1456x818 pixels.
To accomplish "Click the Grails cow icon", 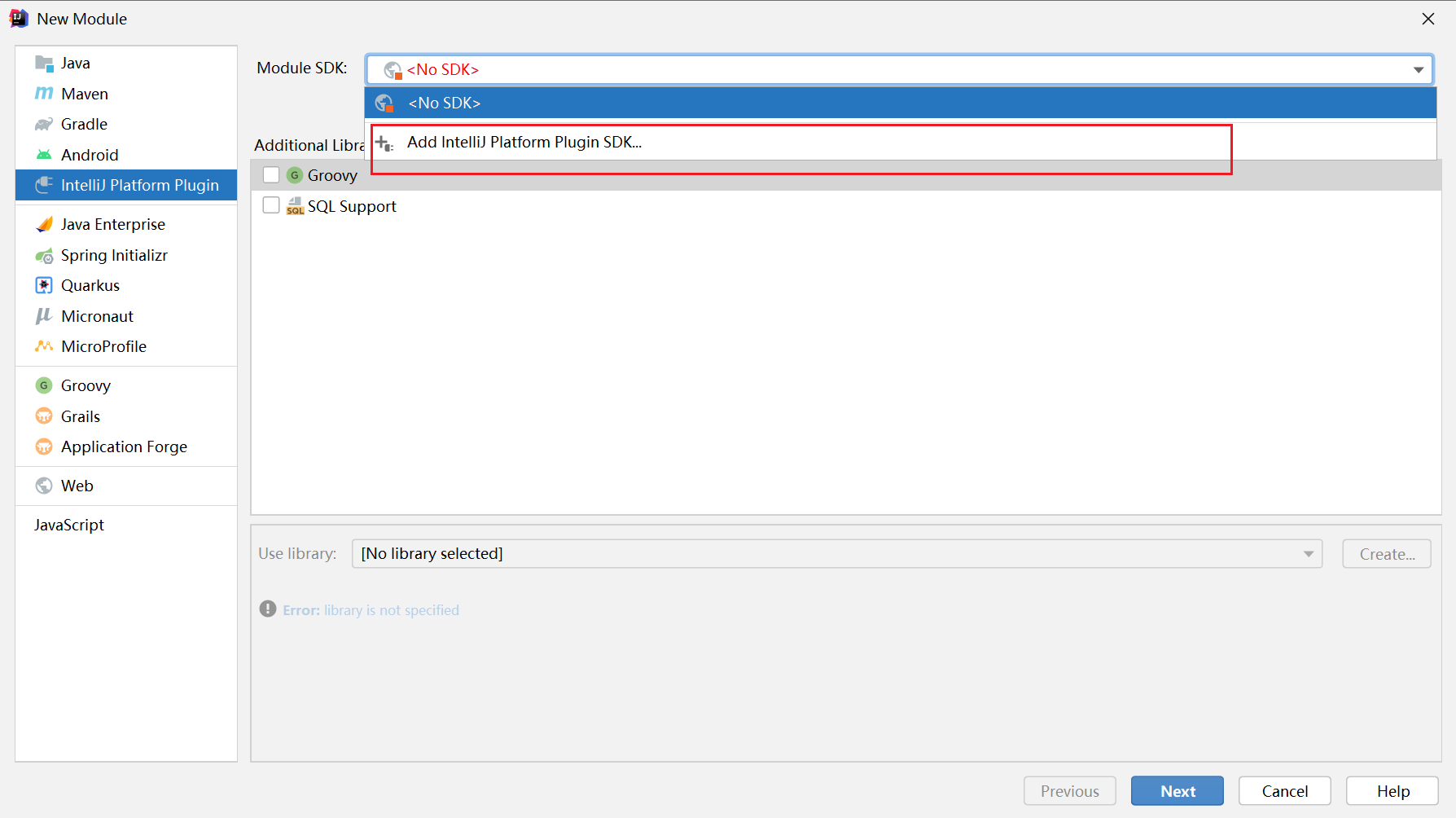I will pos(44,416).
